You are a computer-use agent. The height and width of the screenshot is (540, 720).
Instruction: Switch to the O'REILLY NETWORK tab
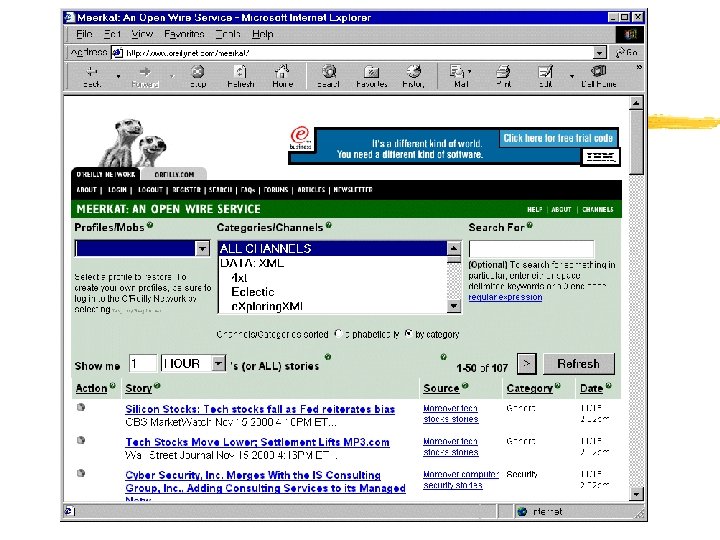(106, 174)
